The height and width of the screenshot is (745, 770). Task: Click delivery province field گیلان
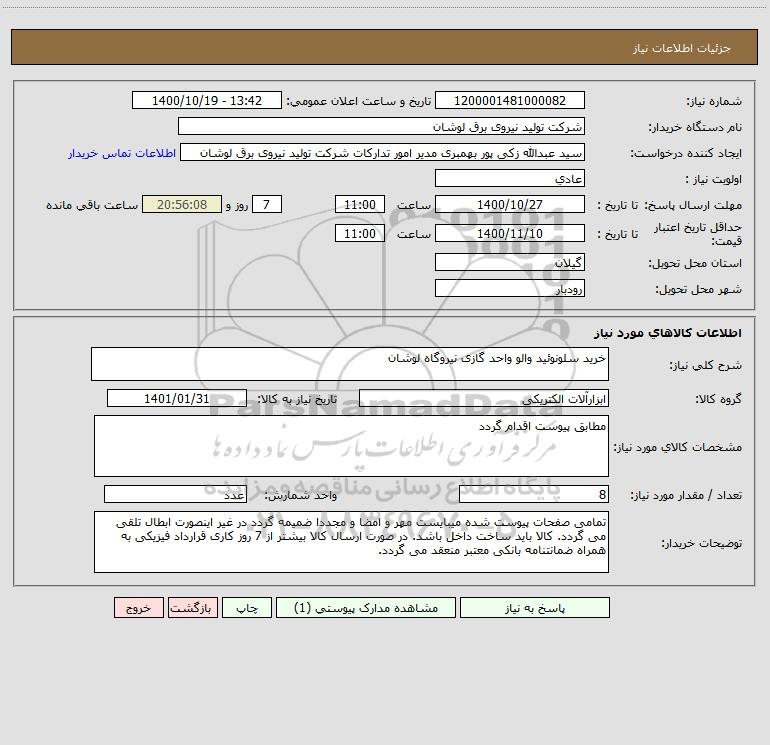point(510,262)
